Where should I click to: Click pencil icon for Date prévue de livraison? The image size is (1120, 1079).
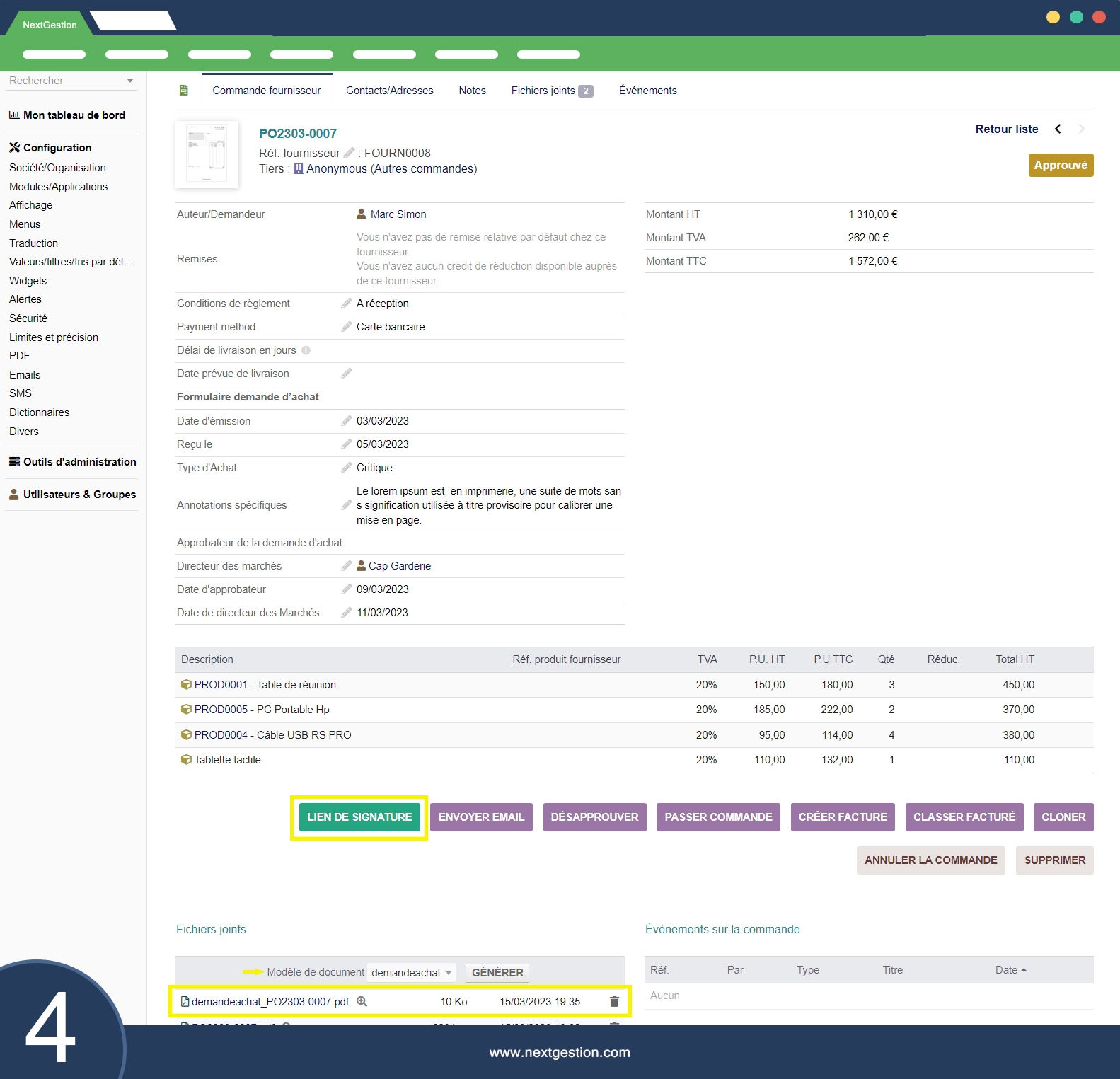[x=346, y=374]
